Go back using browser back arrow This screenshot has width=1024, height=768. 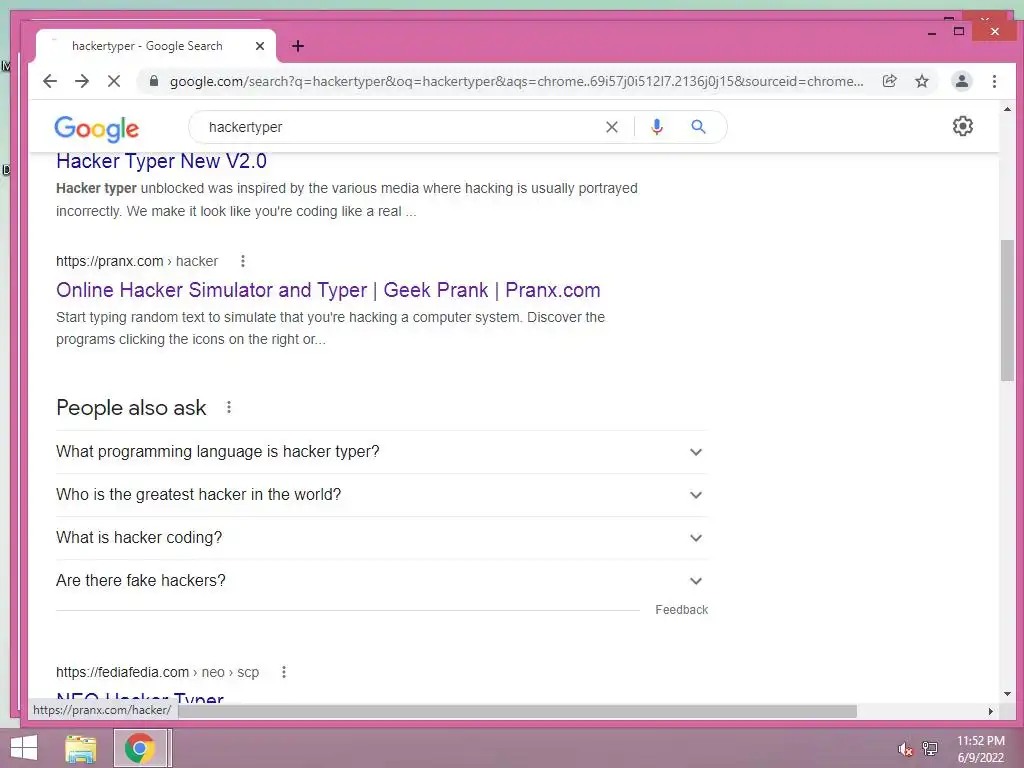tap(50, 81)
